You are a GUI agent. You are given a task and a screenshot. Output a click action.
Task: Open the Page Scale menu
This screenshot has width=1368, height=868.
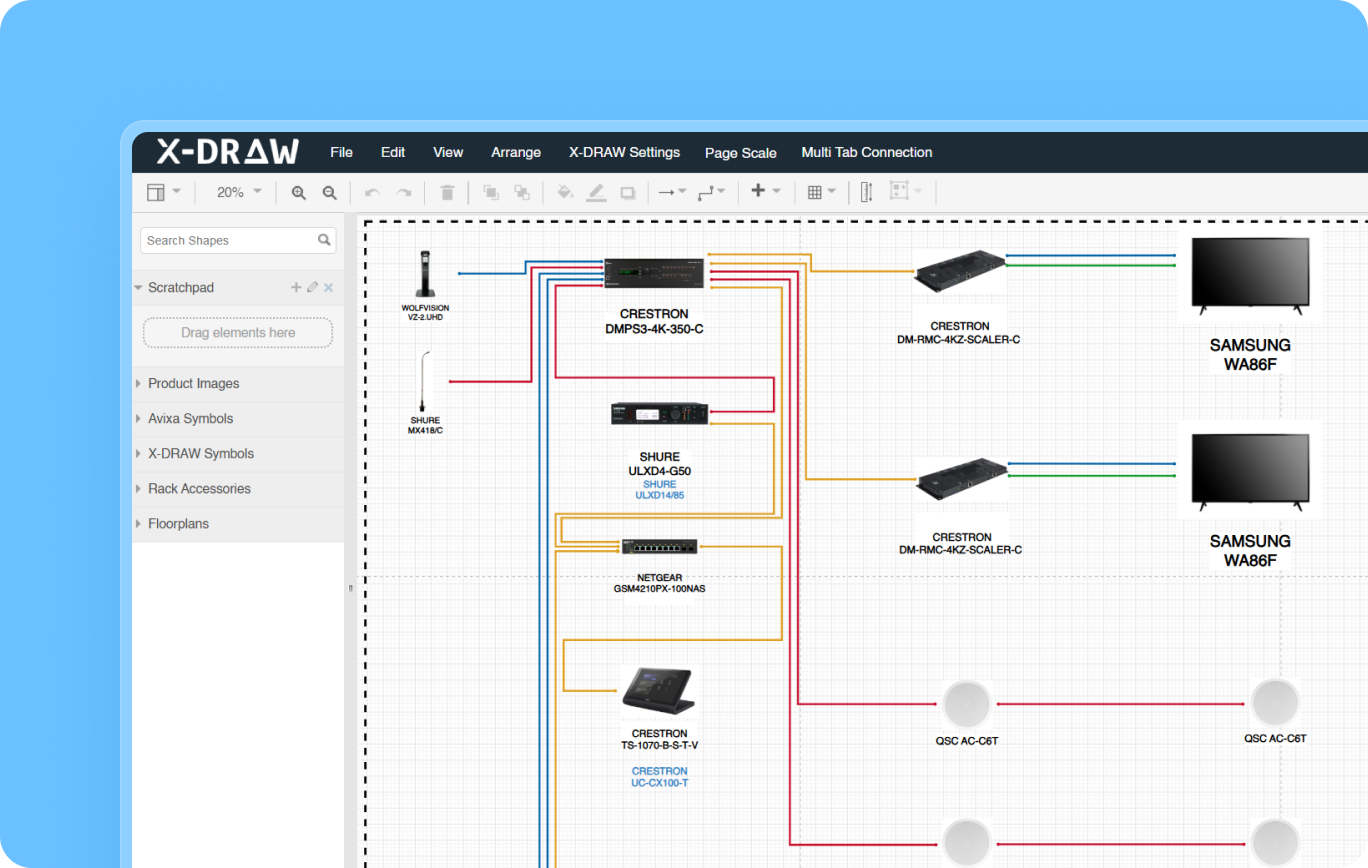coord(741,153)
